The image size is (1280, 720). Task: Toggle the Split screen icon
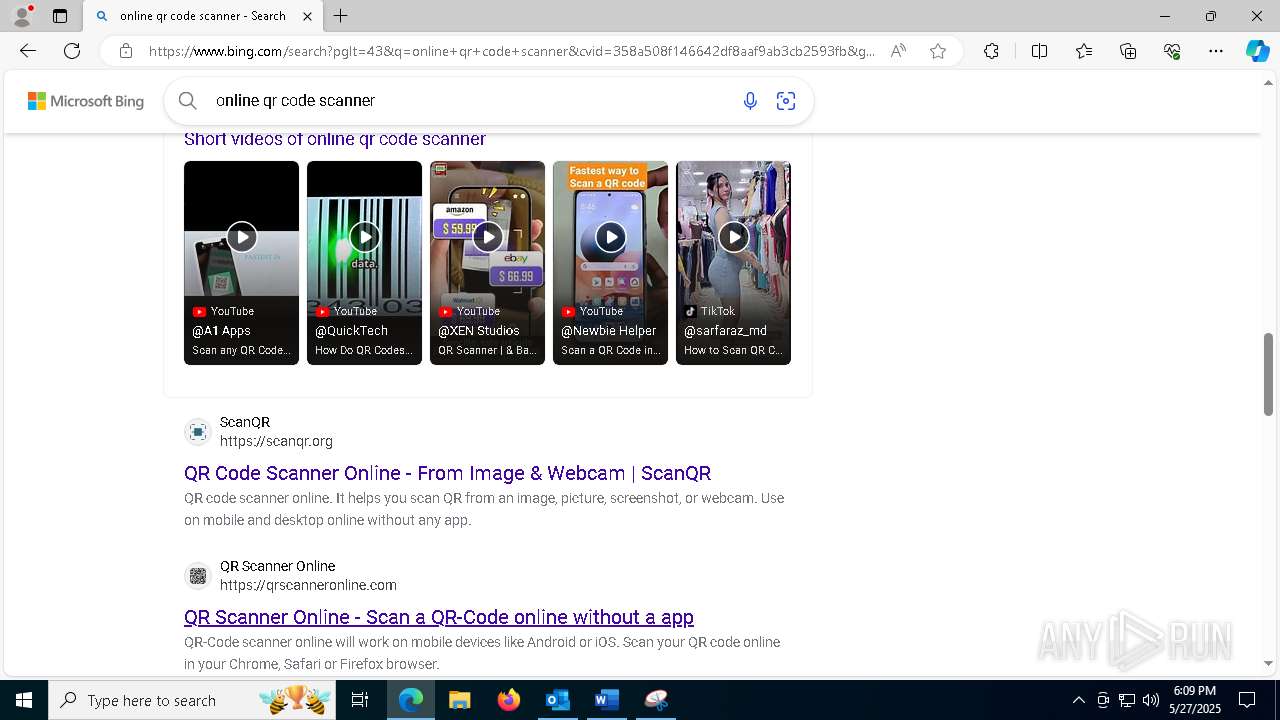click(1039, 51)
